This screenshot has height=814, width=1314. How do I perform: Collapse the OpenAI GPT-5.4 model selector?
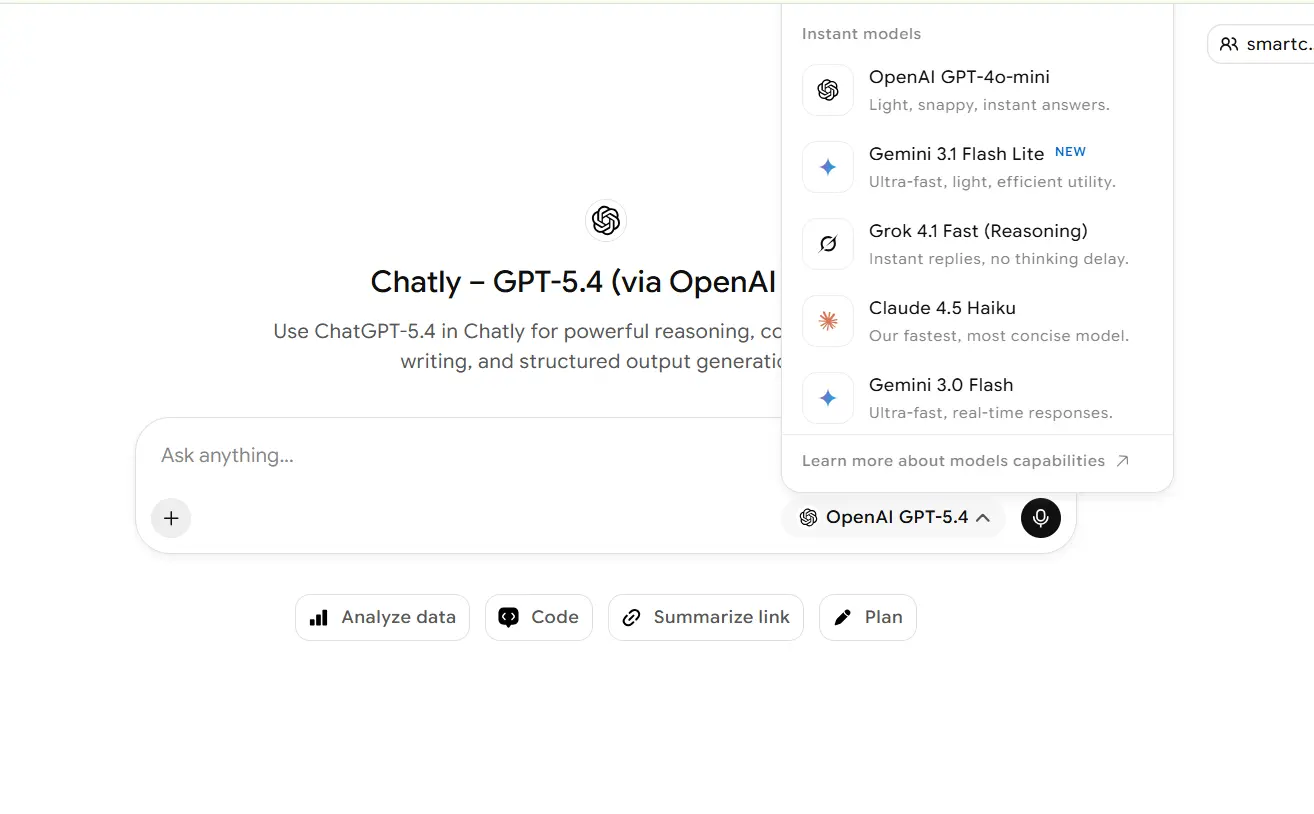coord(894,517)
